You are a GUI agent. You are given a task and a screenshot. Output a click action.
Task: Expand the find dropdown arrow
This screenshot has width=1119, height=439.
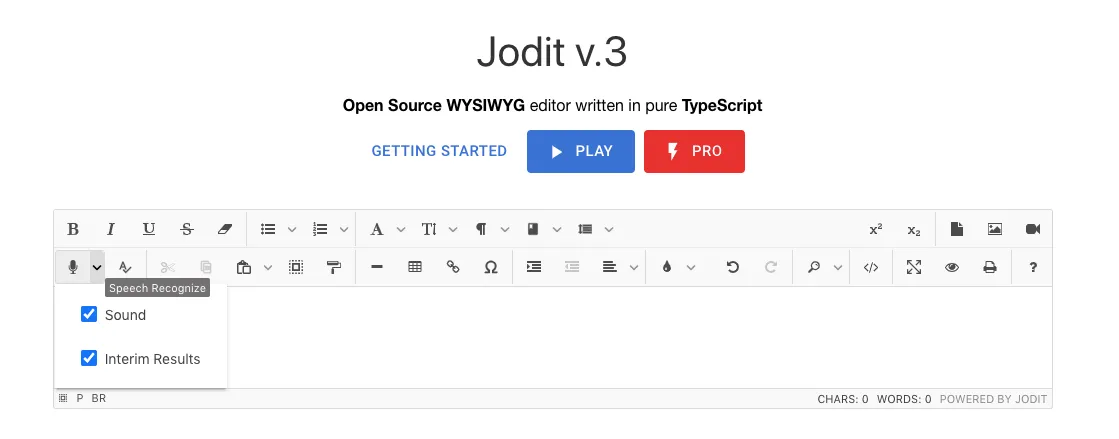(838, 267)
